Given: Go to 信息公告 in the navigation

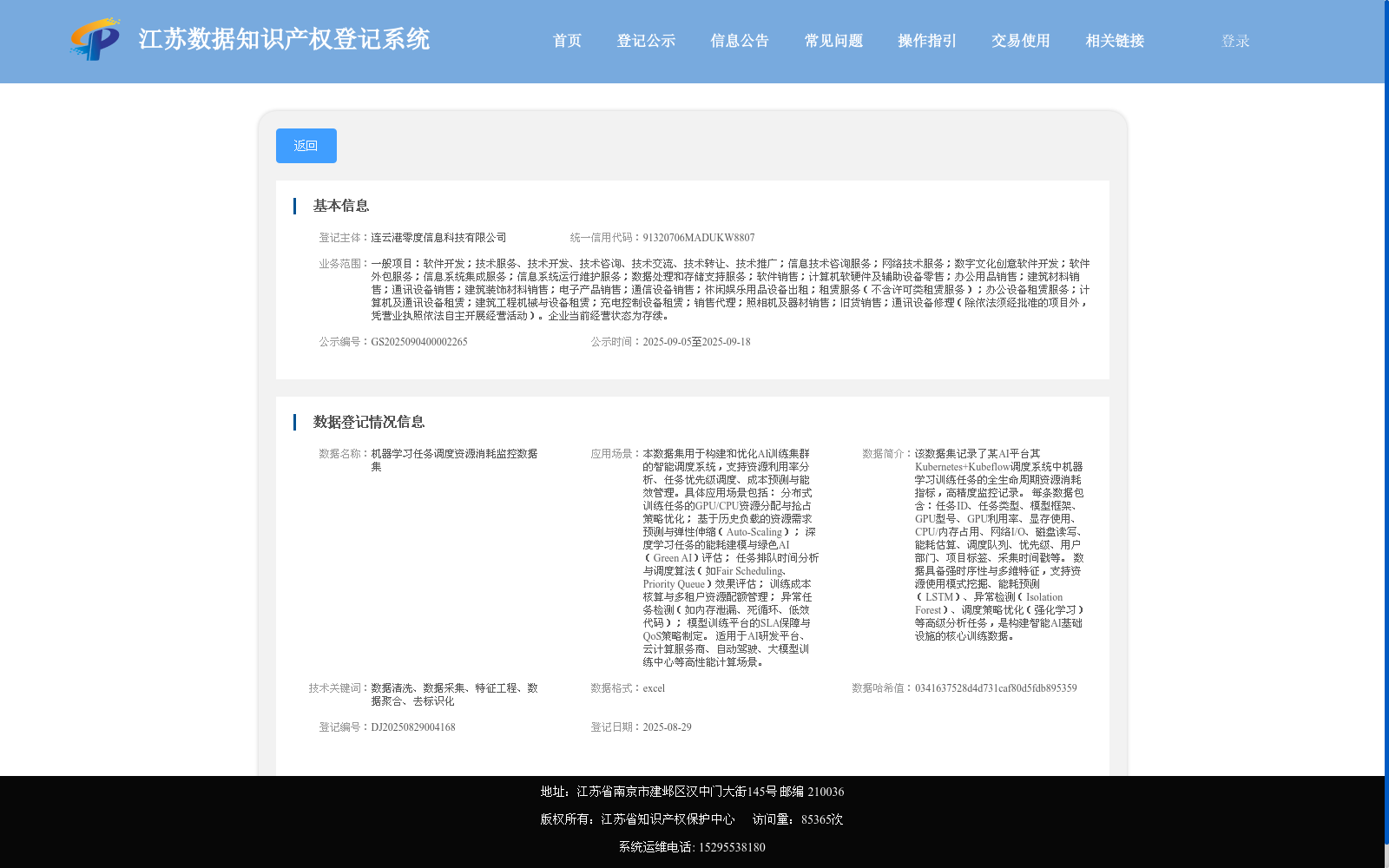Looking at the screenshot, I should [740, 41].
